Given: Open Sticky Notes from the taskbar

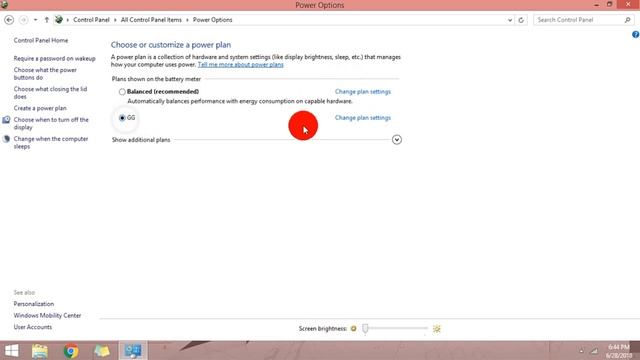Looking at the screenshot, I should [102, 351].
